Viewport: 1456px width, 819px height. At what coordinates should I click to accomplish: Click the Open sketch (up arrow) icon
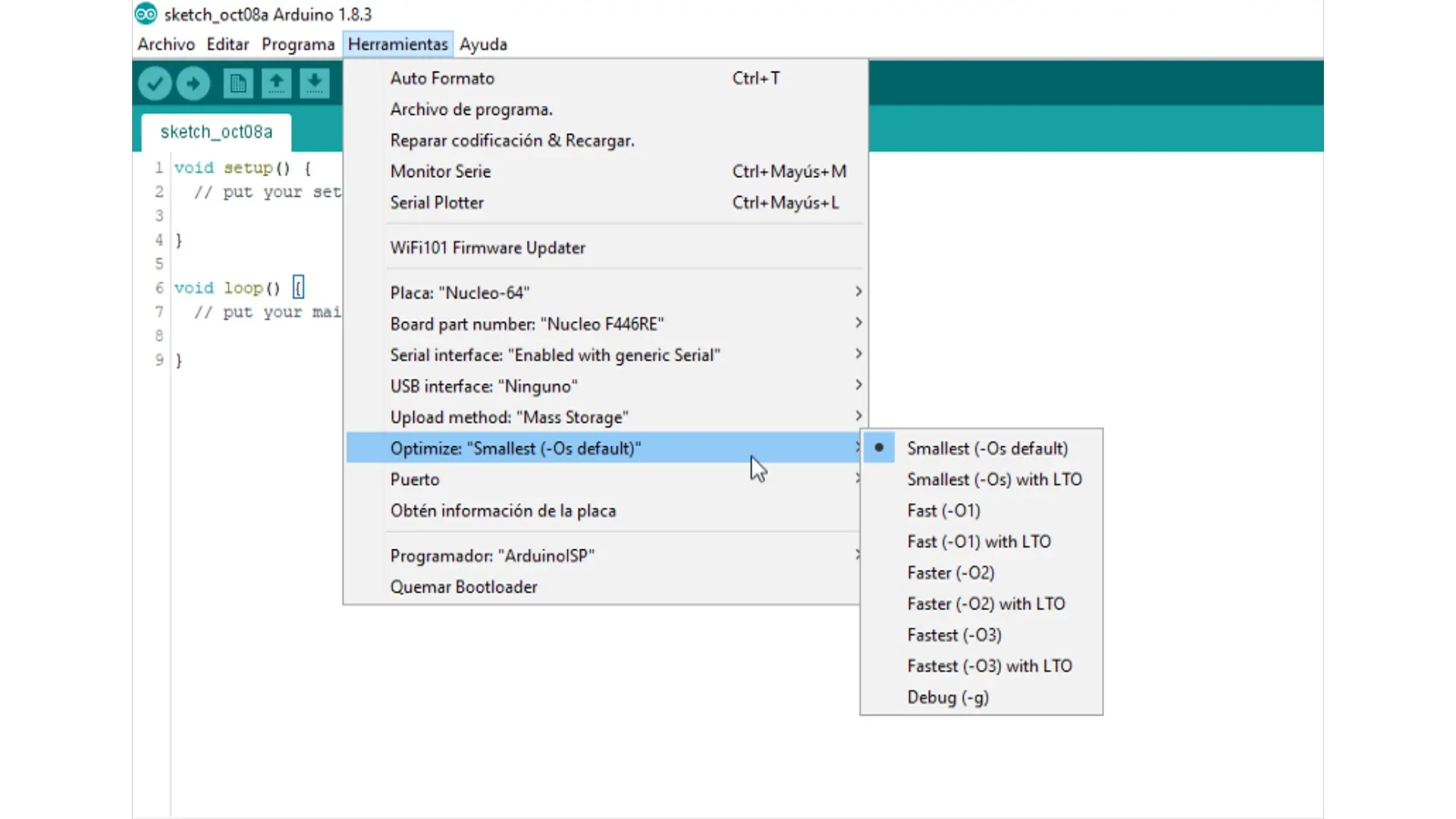[x=276, y=83]
